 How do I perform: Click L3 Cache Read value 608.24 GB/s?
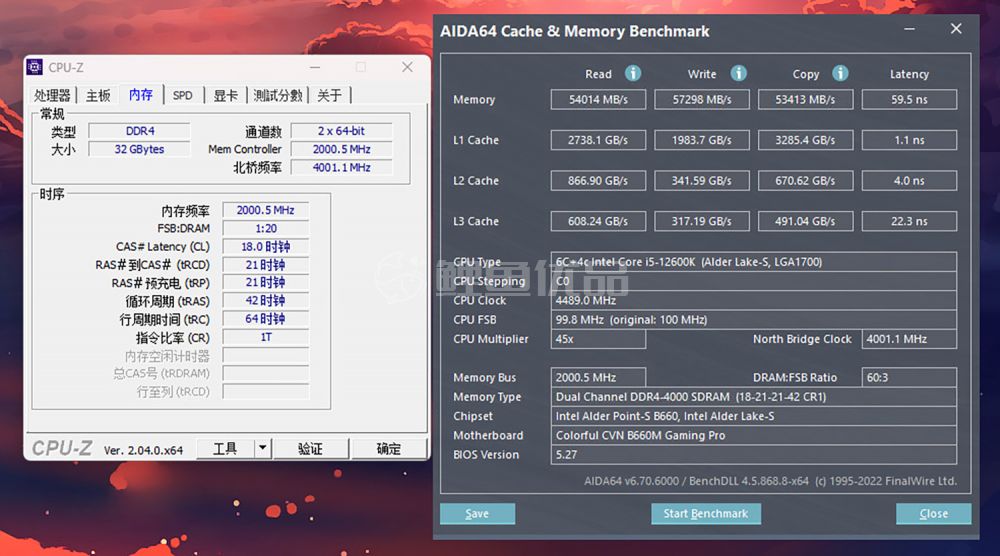598,221
